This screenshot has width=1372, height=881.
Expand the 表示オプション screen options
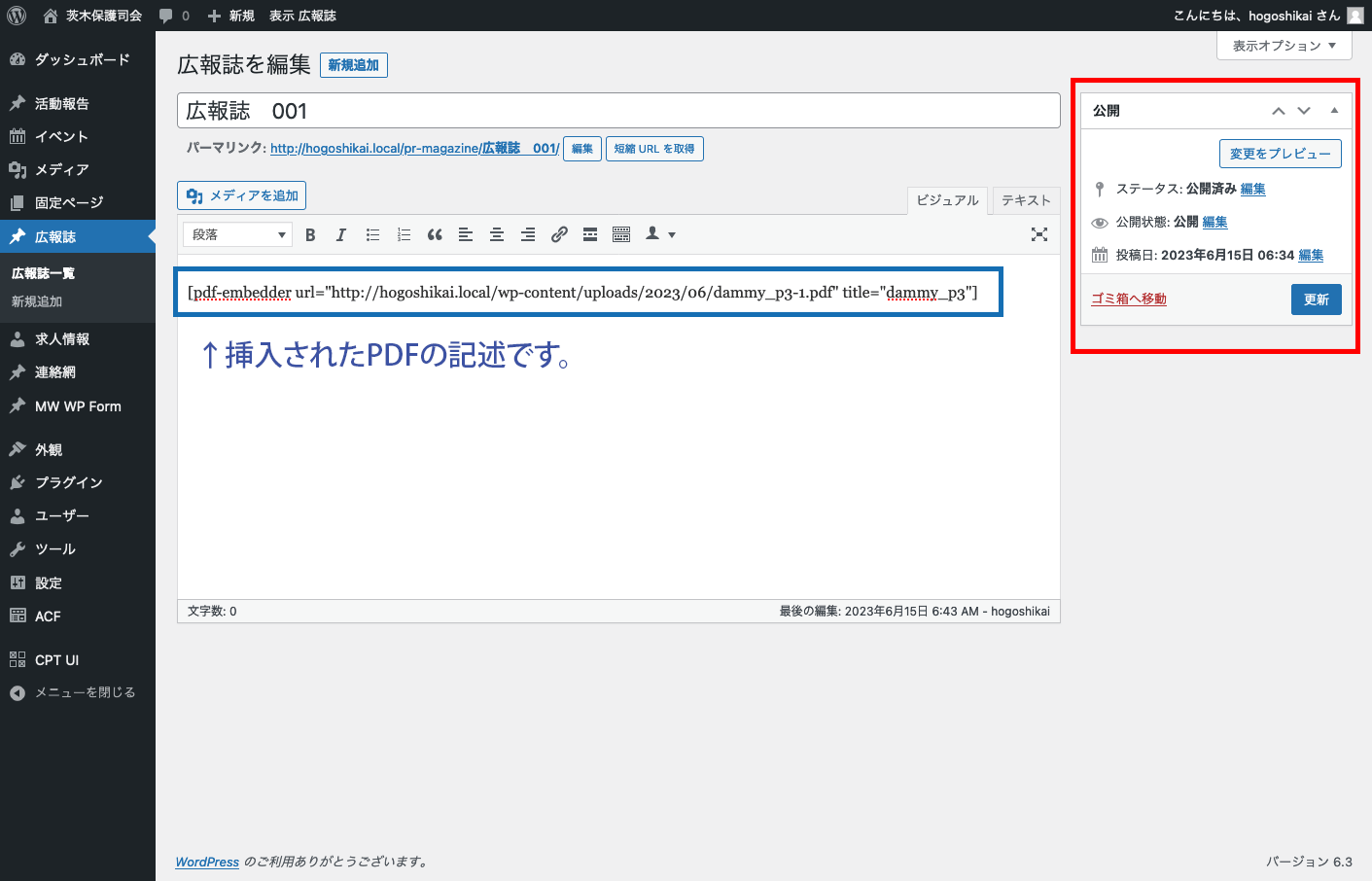[x=1284, y=46]
